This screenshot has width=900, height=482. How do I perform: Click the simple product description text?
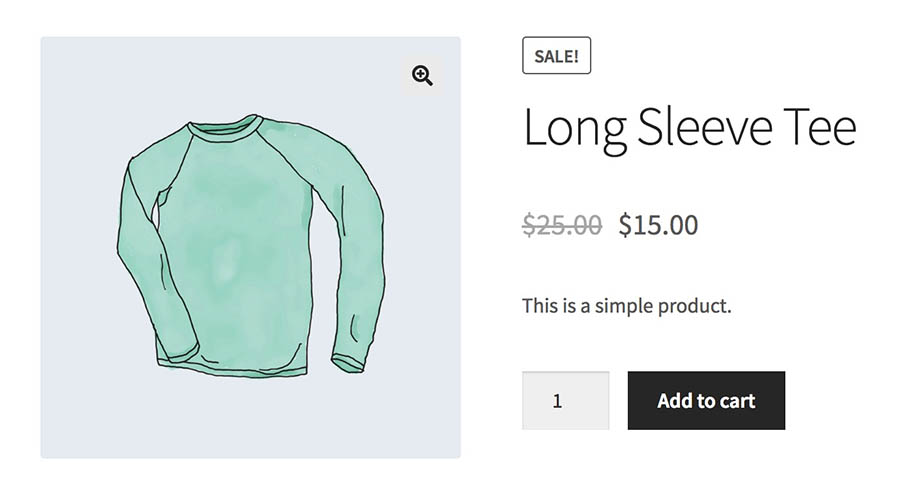627,305
